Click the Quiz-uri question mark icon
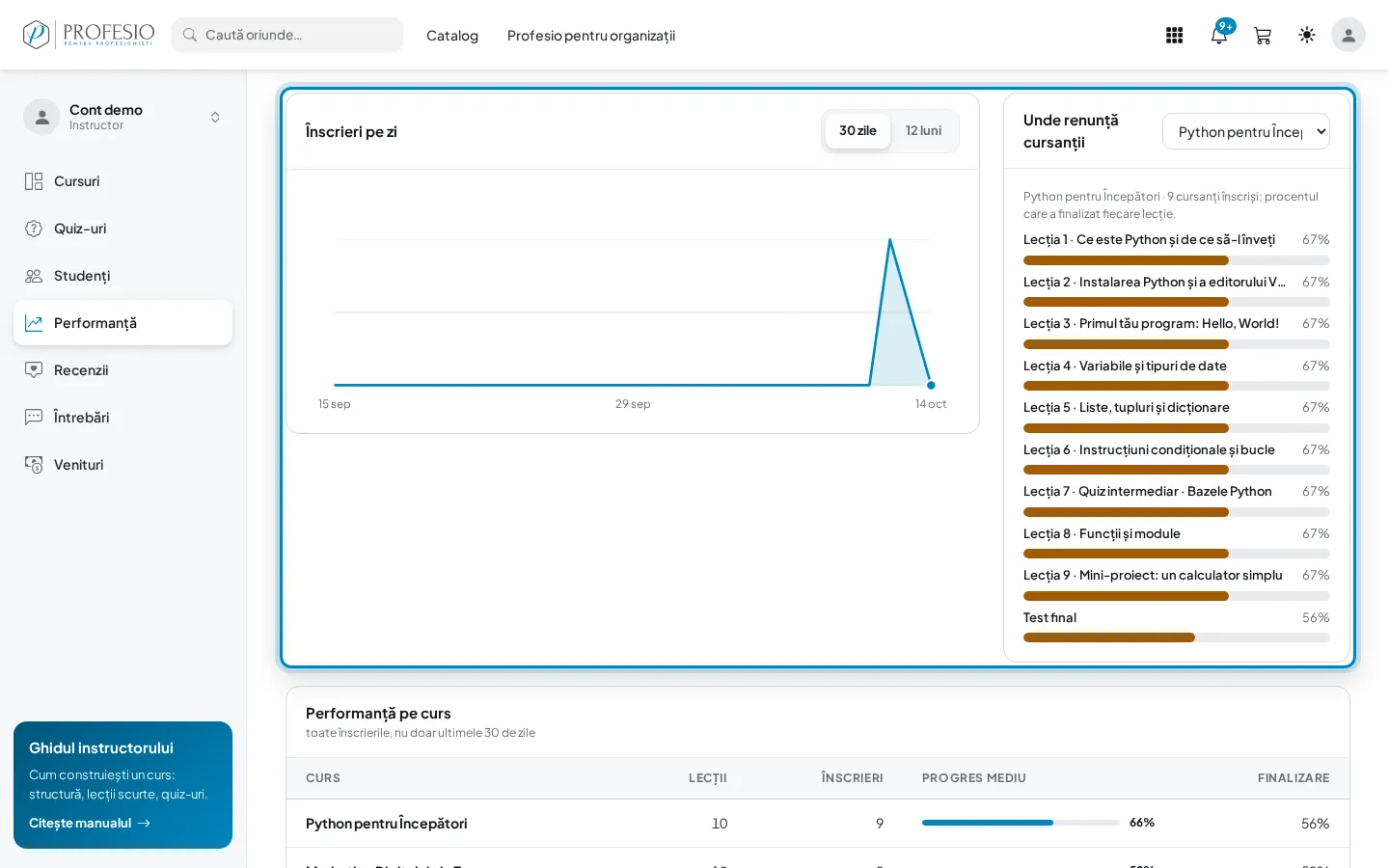Image resolution: width=1389 pixels, height=868 pixels. [x=34, y=229]
